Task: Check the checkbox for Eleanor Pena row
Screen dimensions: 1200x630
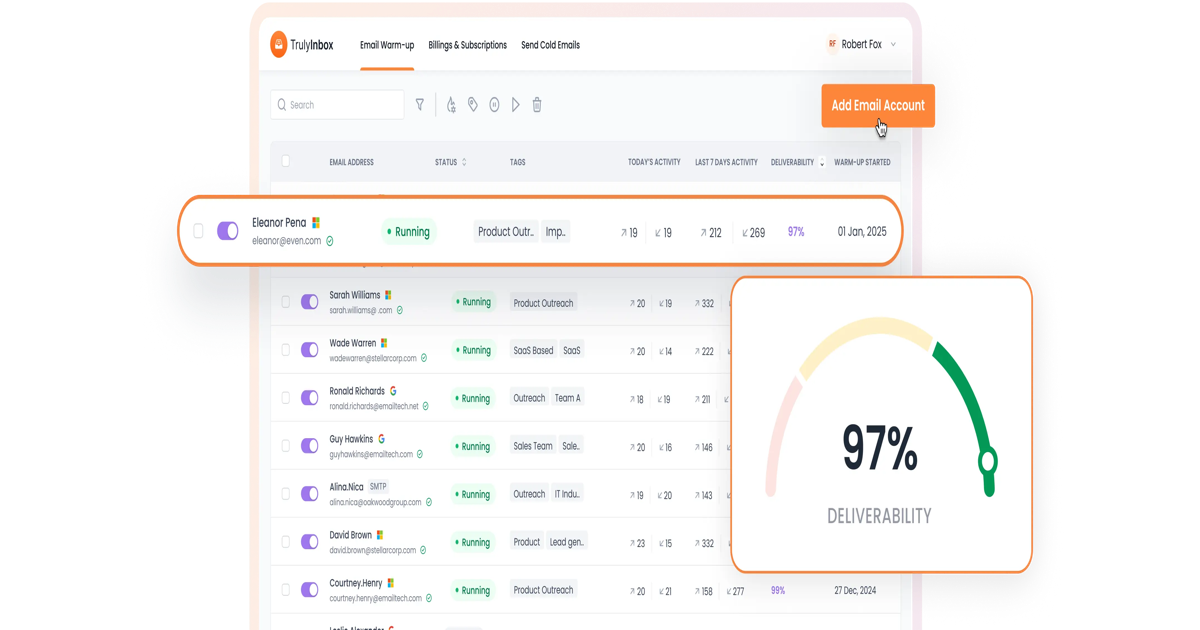Action: [198, 231]
